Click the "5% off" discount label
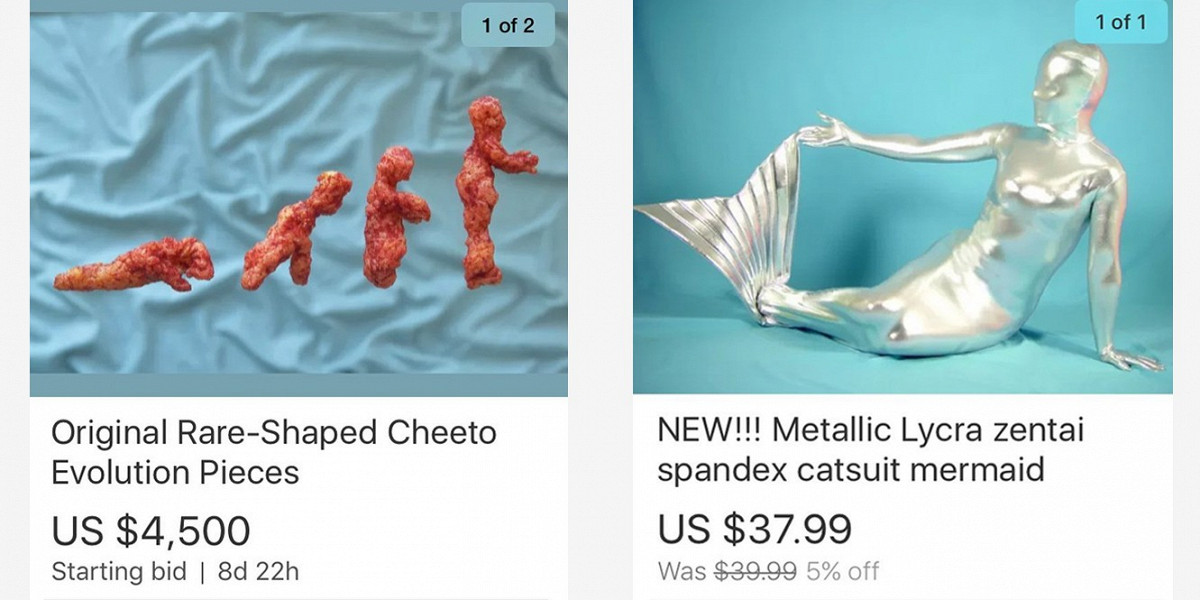 click(x=842, y=571)
